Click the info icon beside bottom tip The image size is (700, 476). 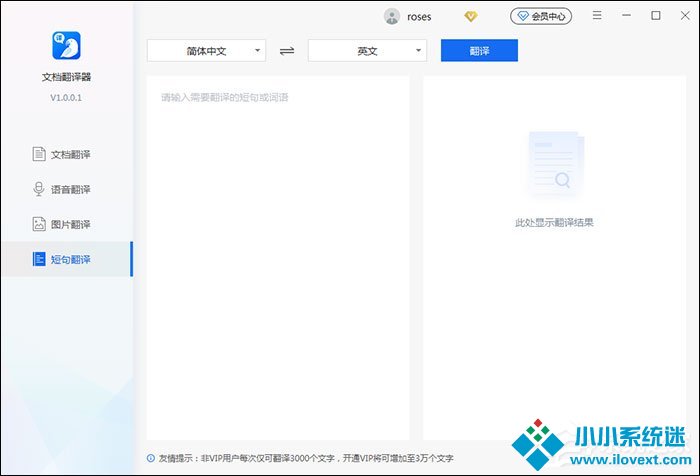(x=150, y=459)
